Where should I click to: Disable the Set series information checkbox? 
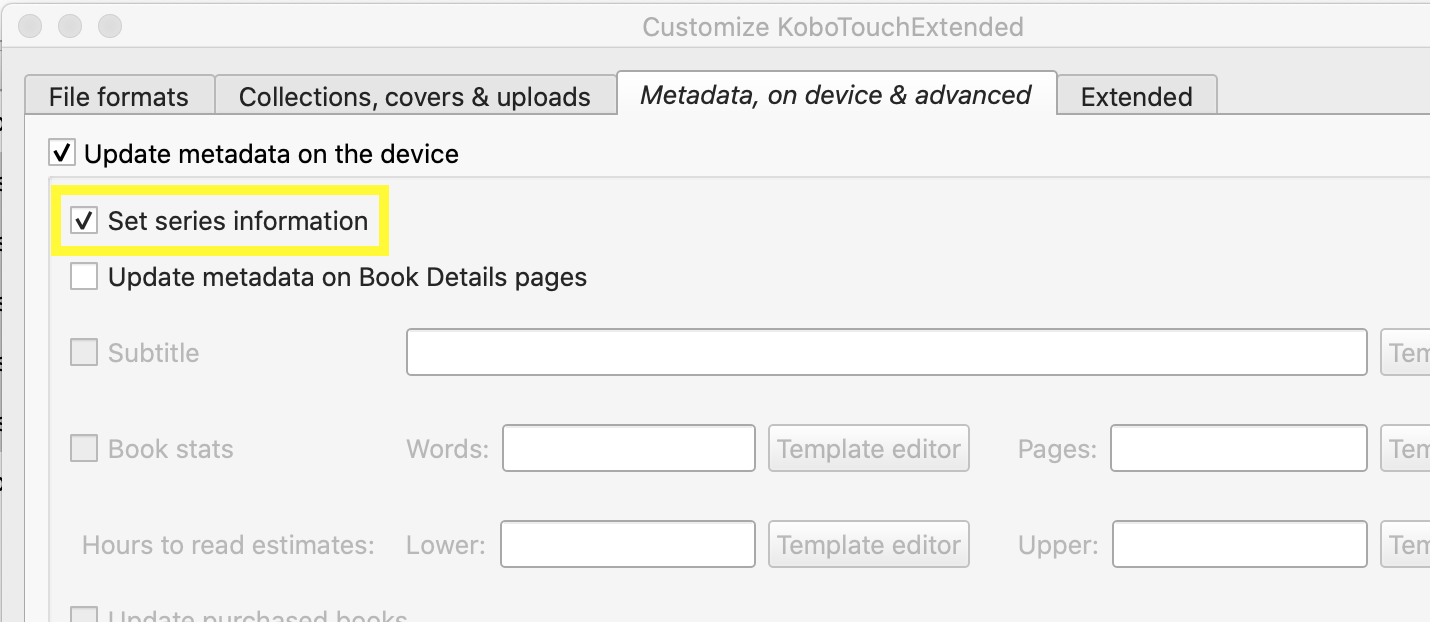click(85, 221)
